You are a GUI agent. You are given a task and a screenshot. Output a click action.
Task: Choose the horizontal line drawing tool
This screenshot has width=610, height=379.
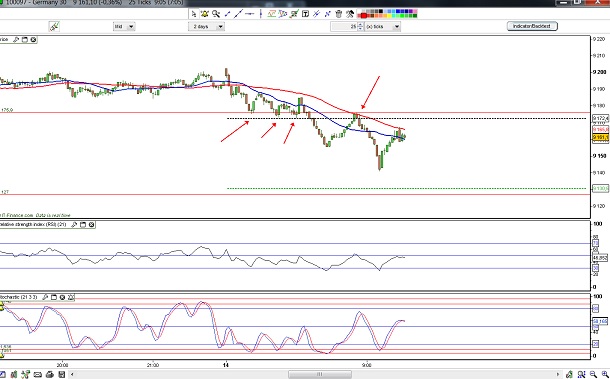(x=250, y=14)
